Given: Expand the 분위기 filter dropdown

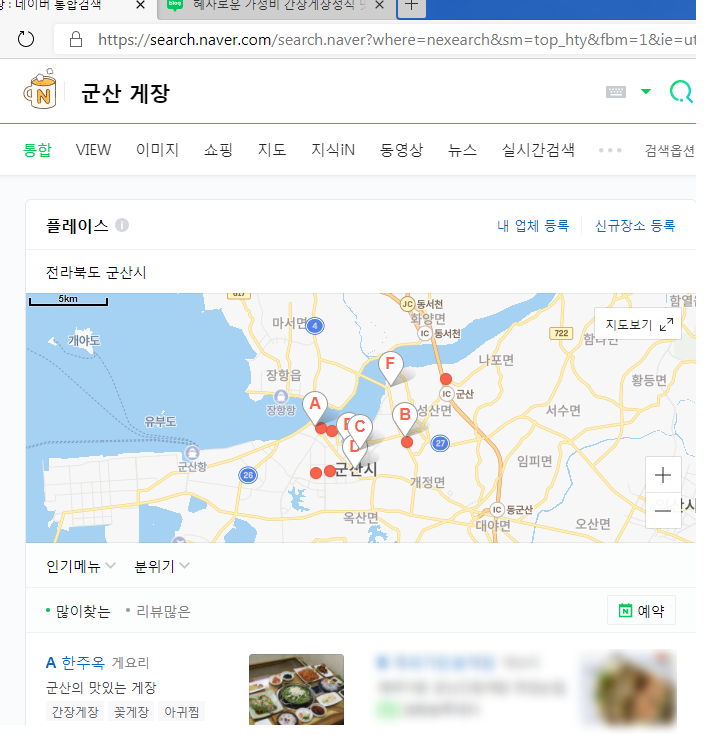Looking at the screenshot, I should point(162,566).
